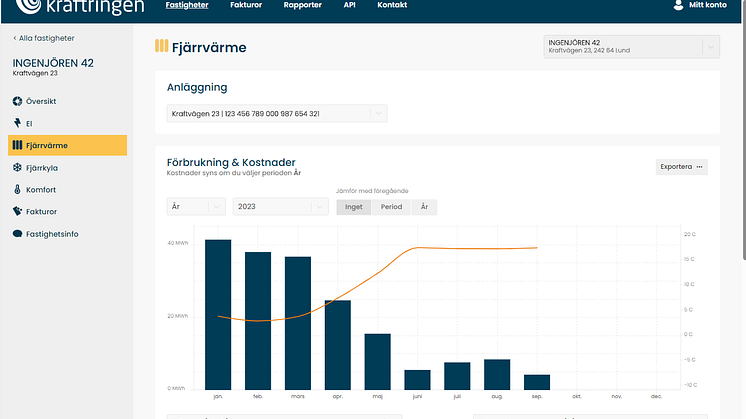This screenshot has height=419, width=746.
Task: Click chevron of Anläggning selector
Action: 378,114
